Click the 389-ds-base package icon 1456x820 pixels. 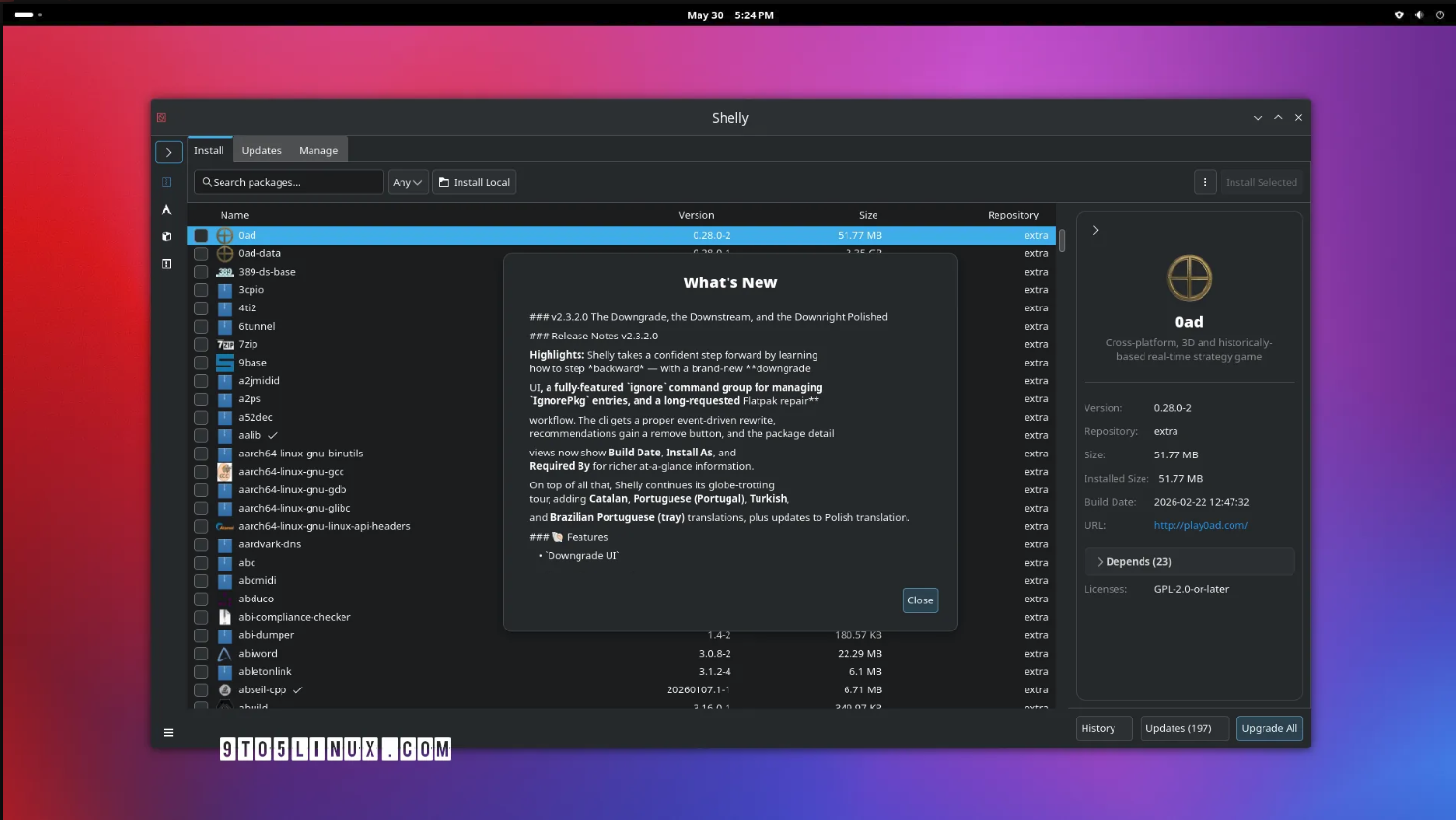[x=224, y=272]
